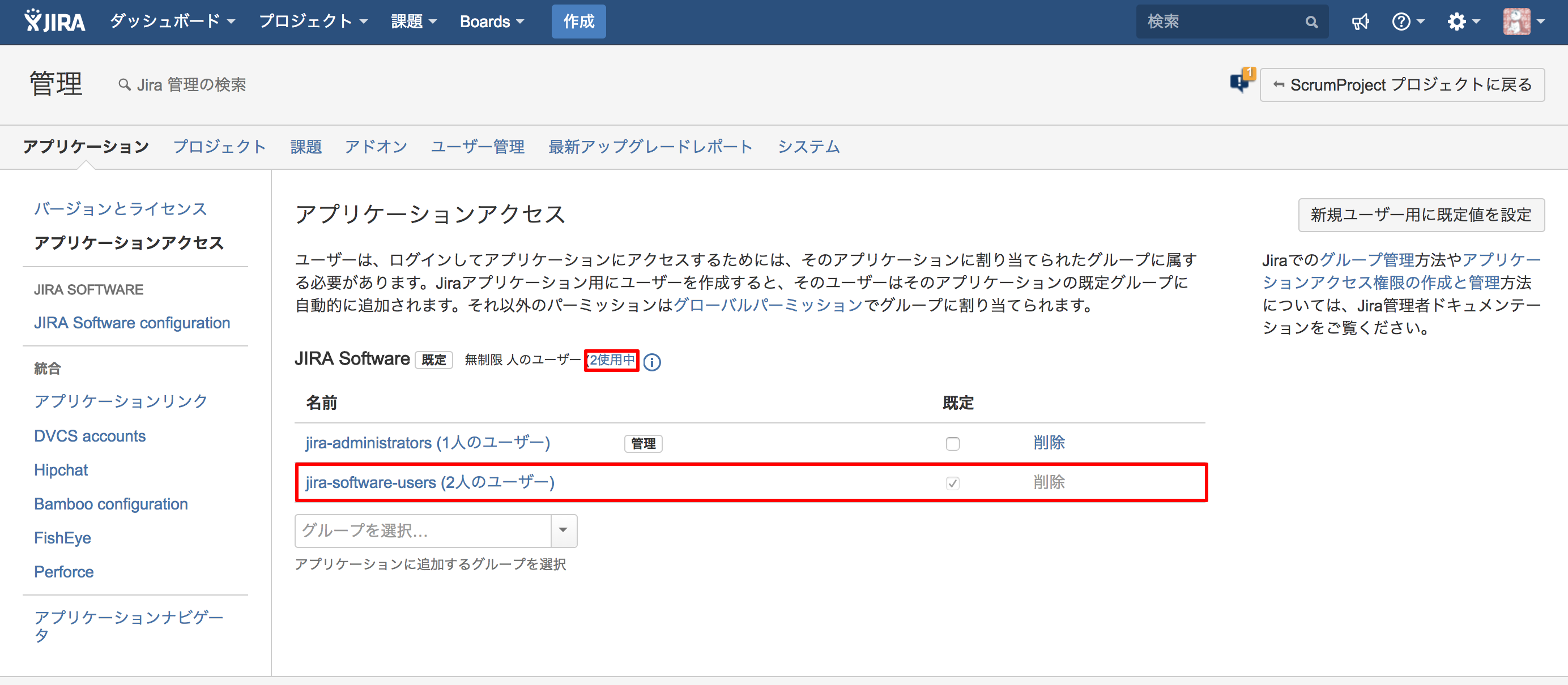Open バージョンとライセンス in sidebar
Image resolution: width=1568 pixels, height=685 pixels.
tap(121, 209)
